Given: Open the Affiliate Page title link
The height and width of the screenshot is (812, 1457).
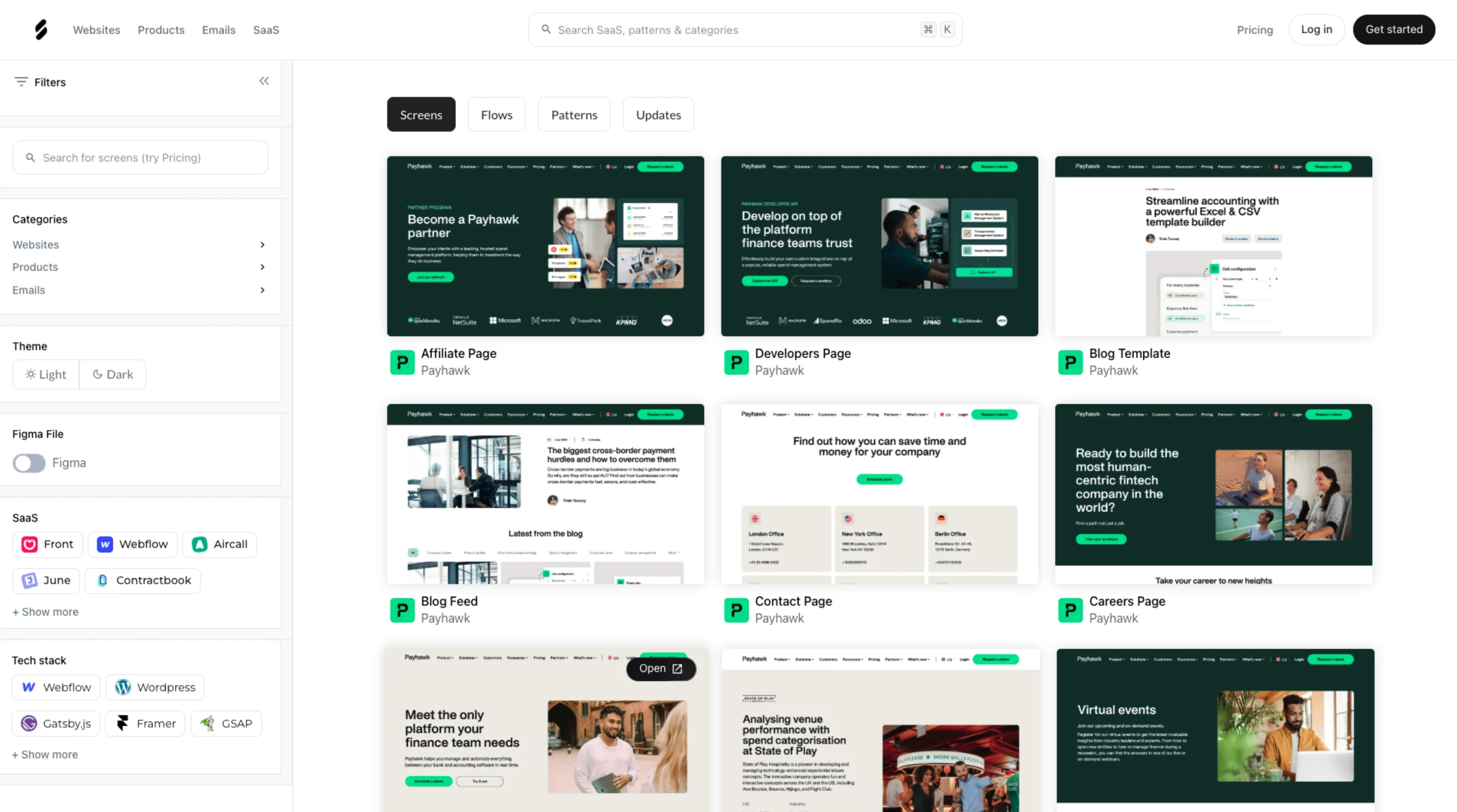Looking at the screenshot, I should click(459, 353).
